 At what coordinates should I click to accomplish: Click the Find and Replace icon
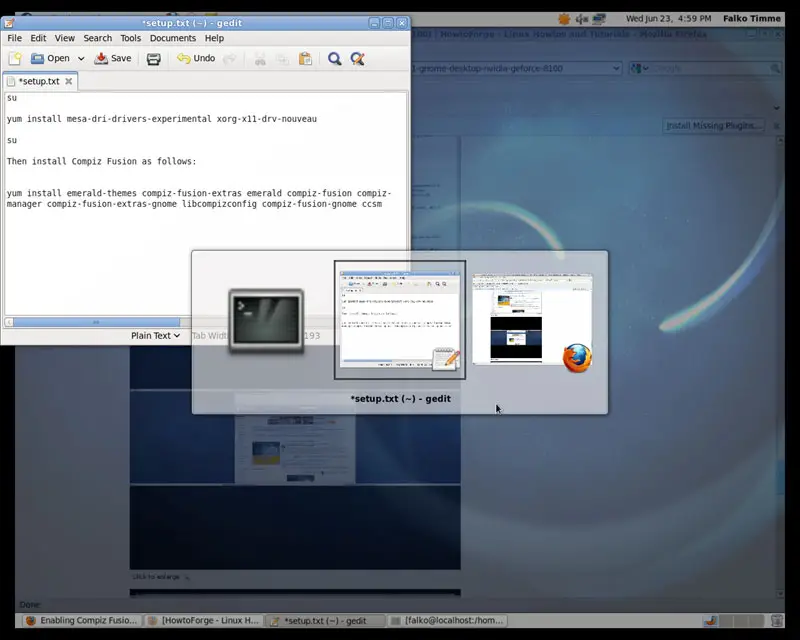tap(359, 59)
